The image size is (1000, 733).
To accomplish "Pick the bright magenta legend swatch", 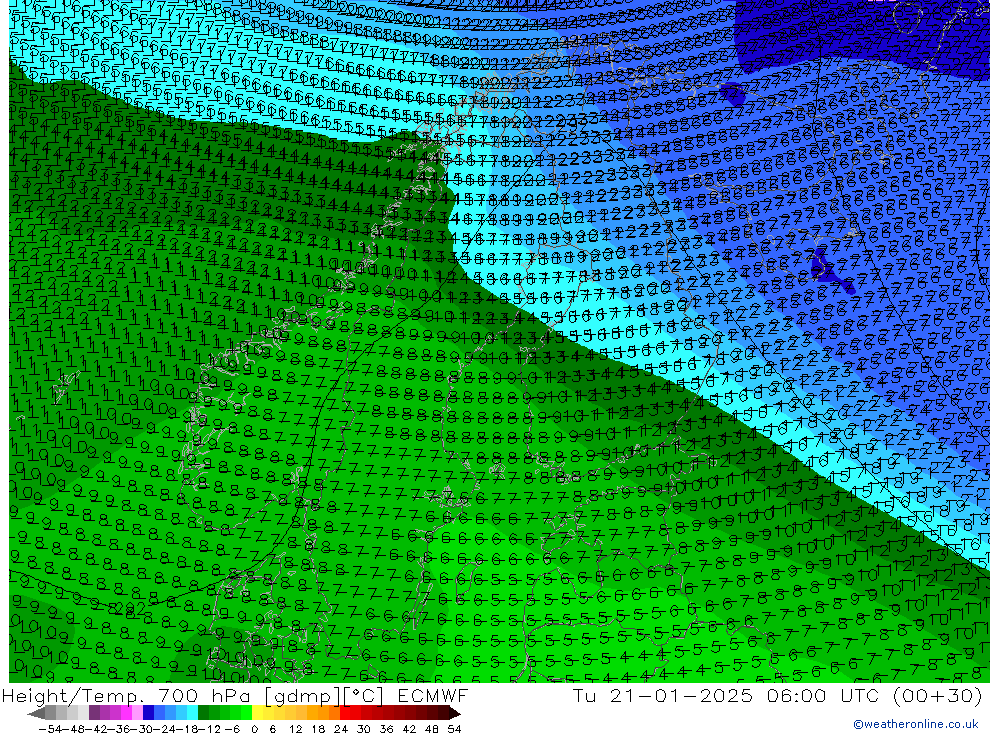I will tap(126, 713).
